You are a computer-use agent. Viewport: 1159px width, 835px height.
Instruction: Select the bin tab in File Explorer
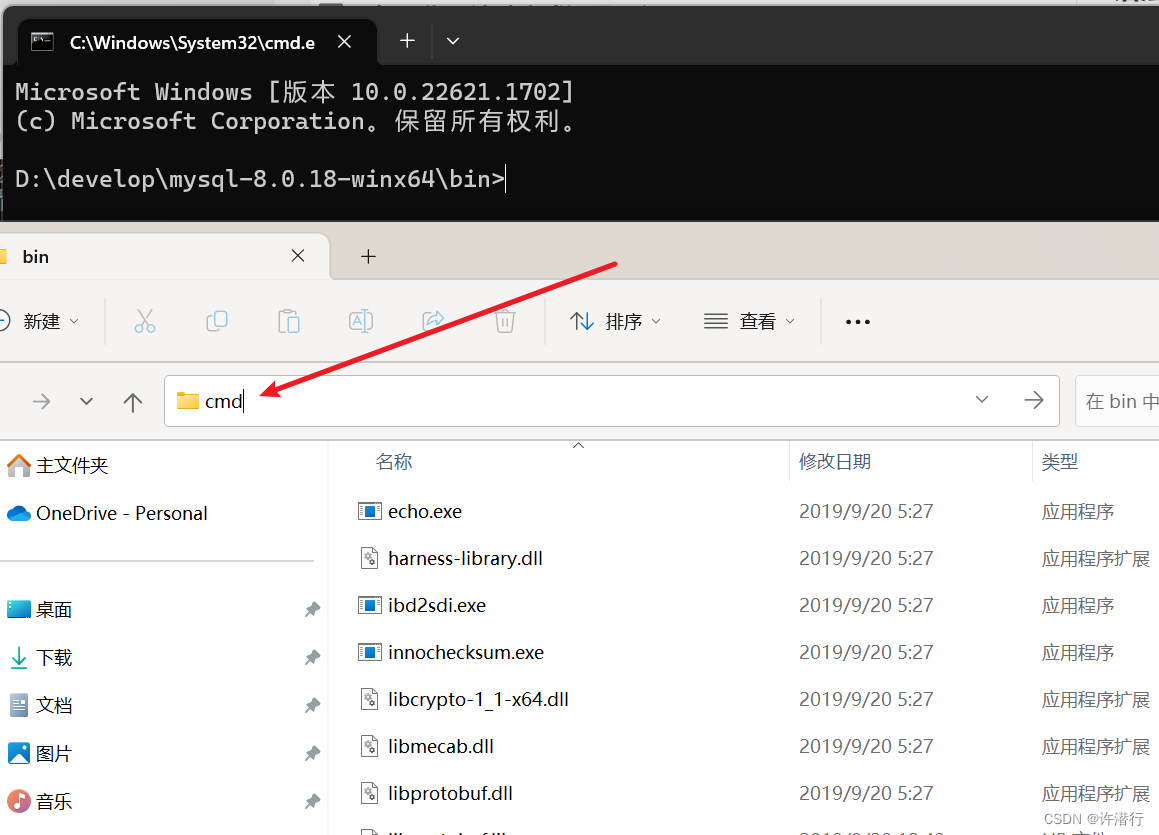[36, 256]
